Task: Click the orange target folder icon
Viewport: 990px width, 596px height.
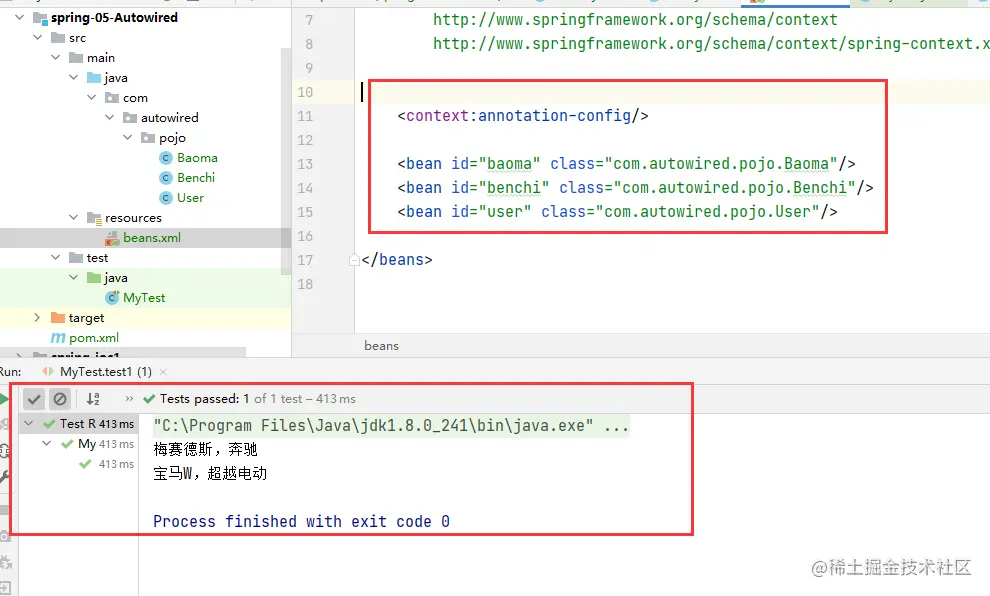Action: (58, 318)
